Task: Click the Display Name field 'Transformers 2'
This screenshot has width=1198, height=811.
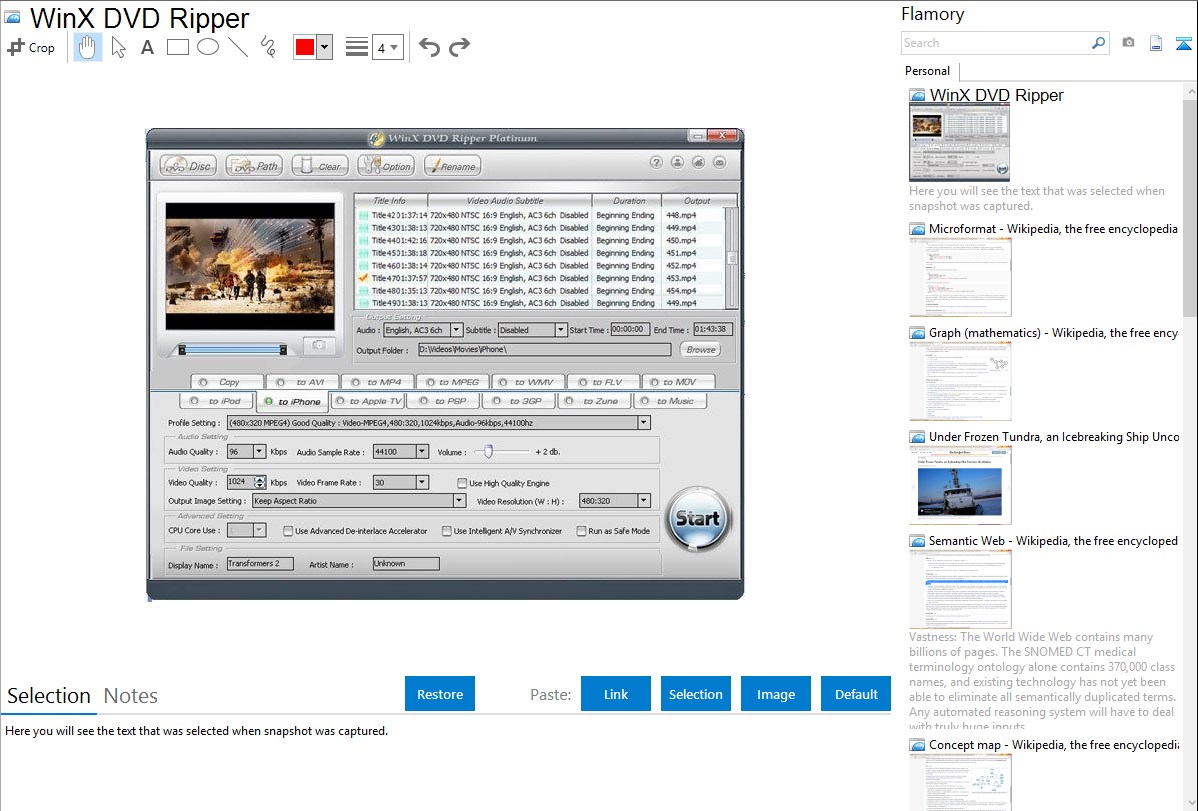Action: click(260, 564)
